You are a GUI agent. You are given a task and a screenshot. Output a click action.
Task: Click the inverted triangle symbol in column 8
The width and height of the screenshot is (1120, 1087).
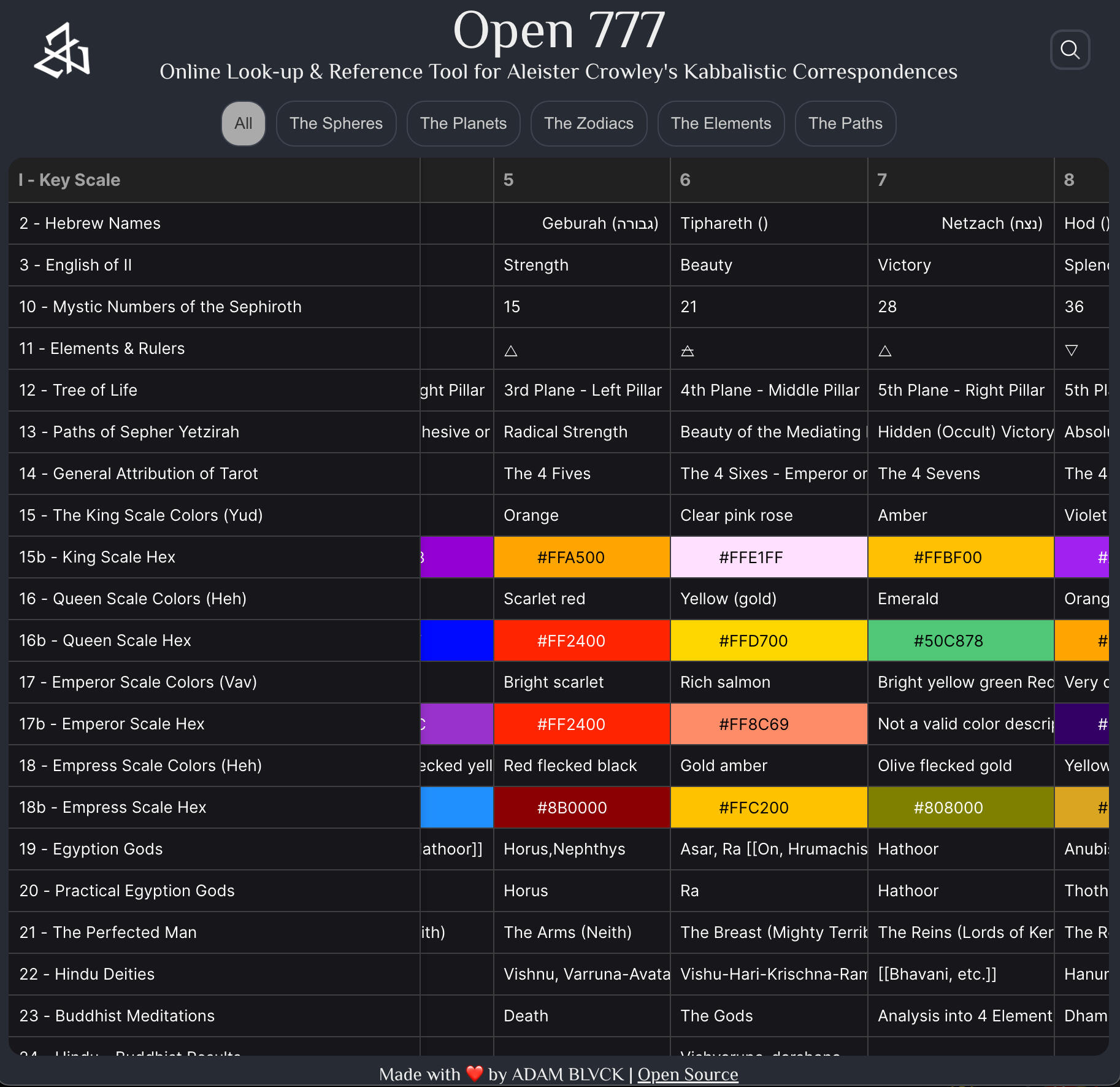pyautogui.click(x=1071, y=350)
